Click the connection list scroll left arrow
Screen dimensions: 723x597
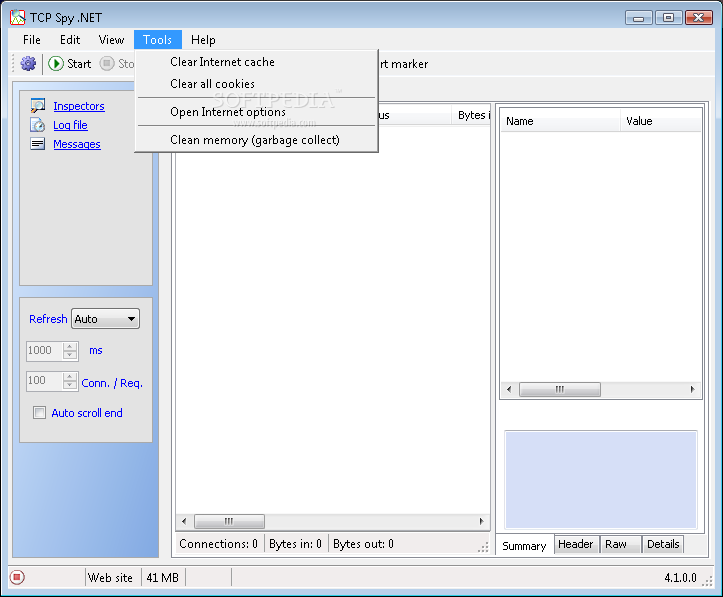tap(184, 521)
